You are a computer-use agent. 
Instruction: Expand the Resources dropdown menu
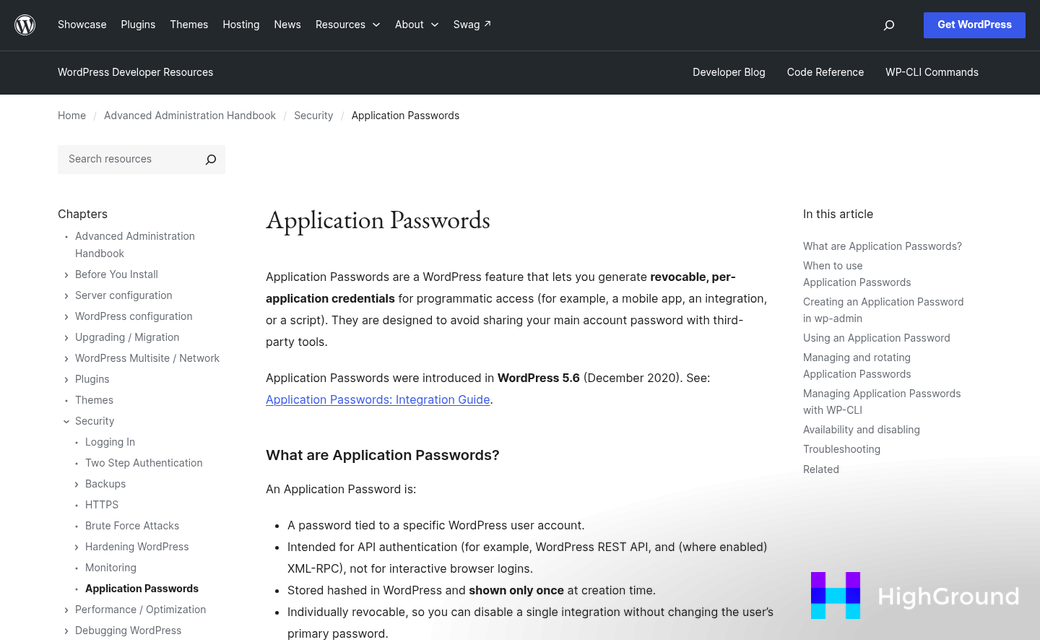[348, 25]
